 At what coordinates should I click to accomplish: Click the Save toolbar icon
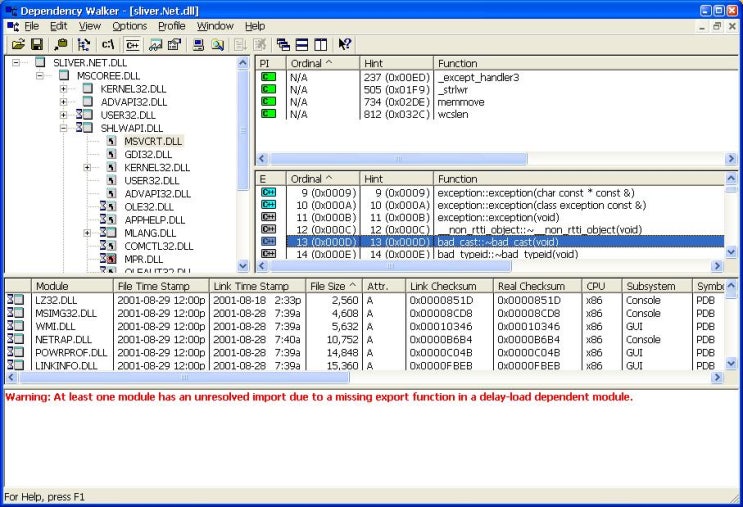36,45
